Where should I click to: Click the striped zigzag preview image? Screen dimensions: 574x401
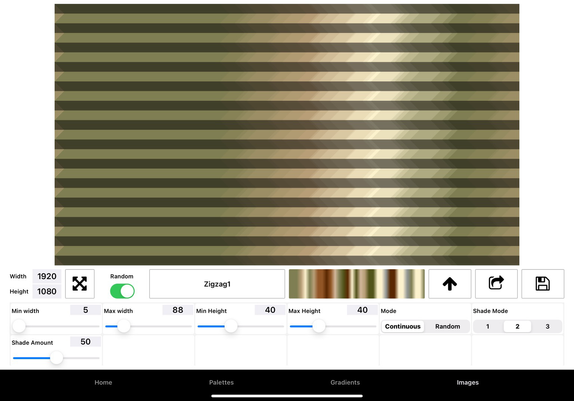point(287,134)
